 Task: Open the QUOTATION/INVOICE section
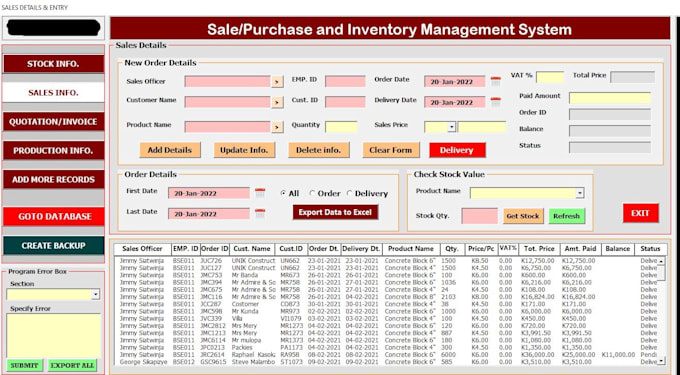click(53, 122)
